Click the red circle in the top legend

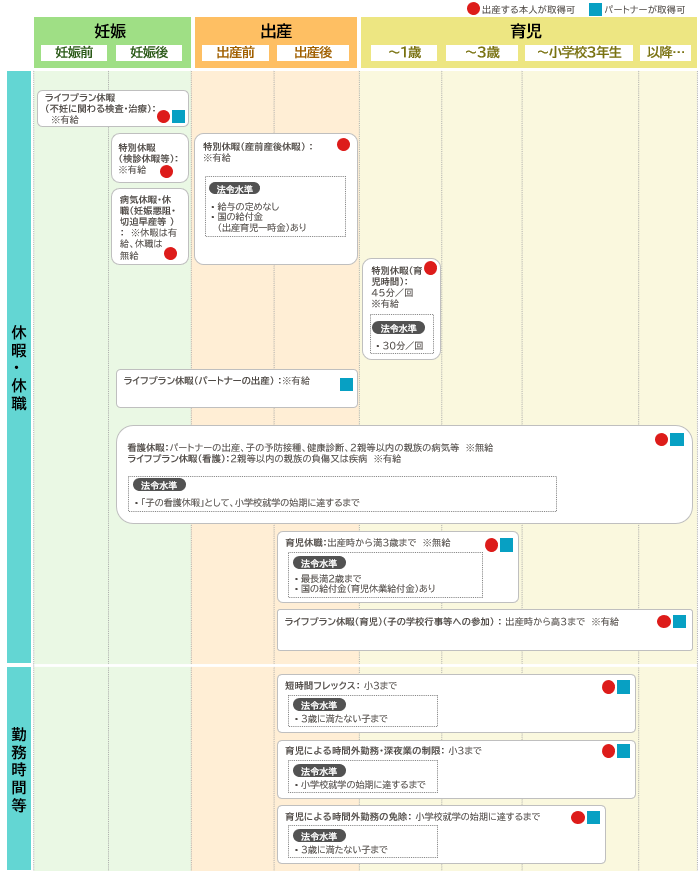pos(473,9)
